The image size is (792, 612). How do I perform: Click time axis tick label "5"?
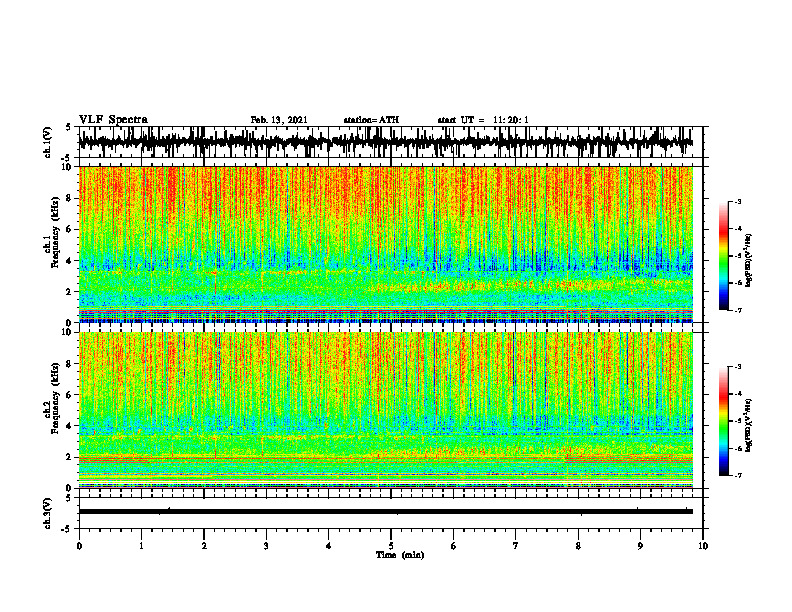[x=391, y=546]
